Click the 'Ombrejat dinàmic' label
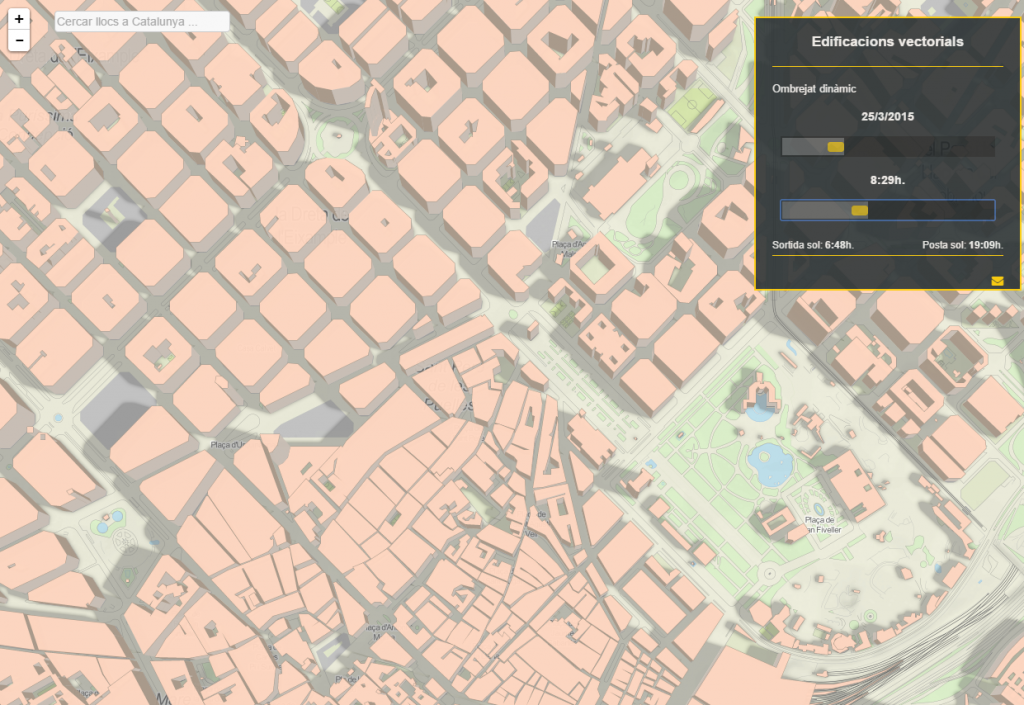This screenshot has width=1024, height=705. click(x=814, y=89)
